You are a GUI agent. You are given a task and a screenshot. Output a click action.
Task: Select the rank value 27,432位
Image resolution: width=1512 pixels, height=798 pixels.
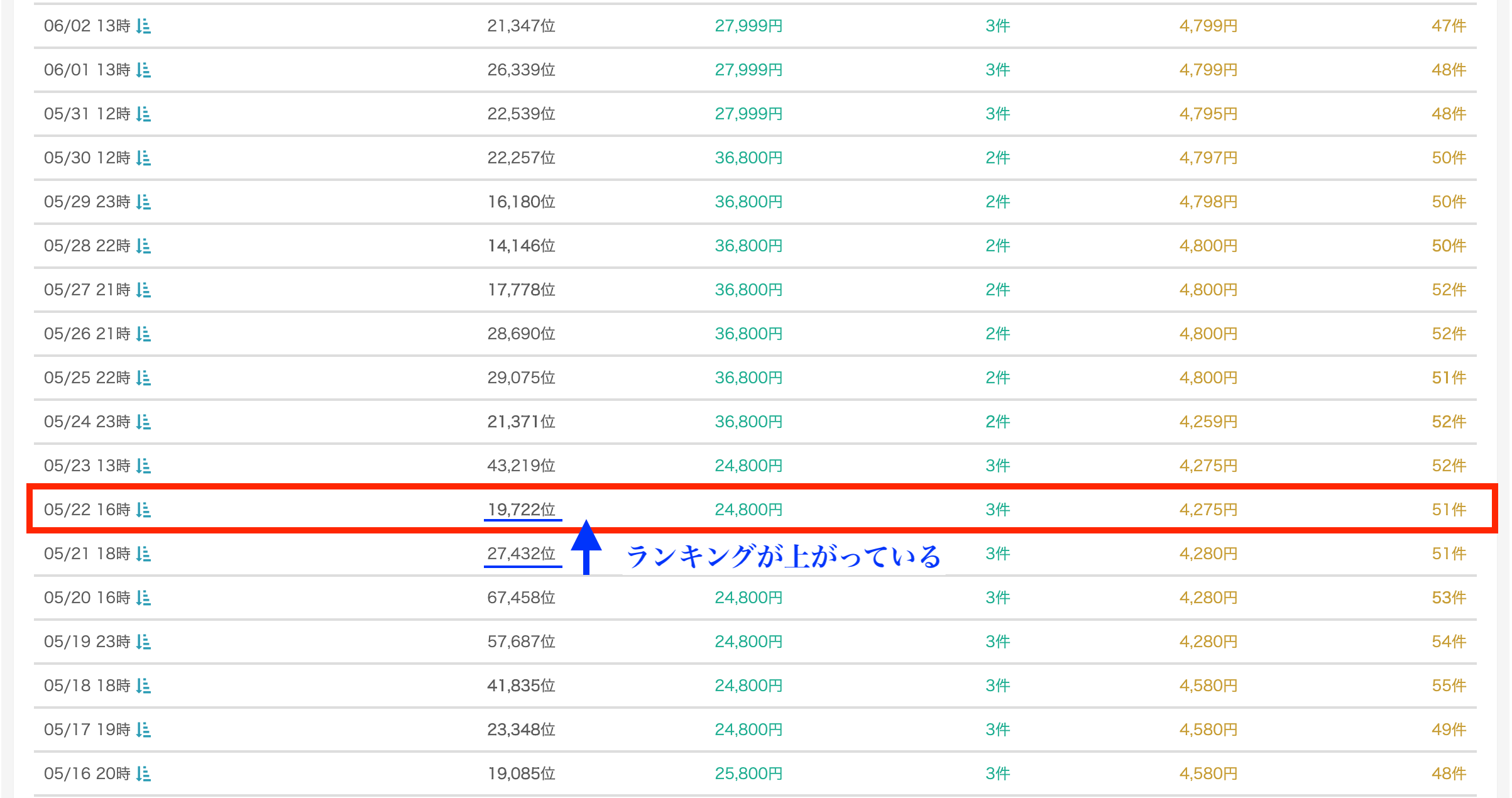(522, 554)
